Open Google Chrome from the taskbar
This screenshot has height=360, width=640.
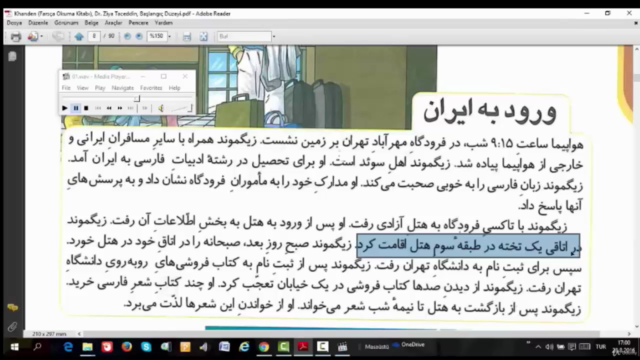pyautogui.click(x=264, y=347)
